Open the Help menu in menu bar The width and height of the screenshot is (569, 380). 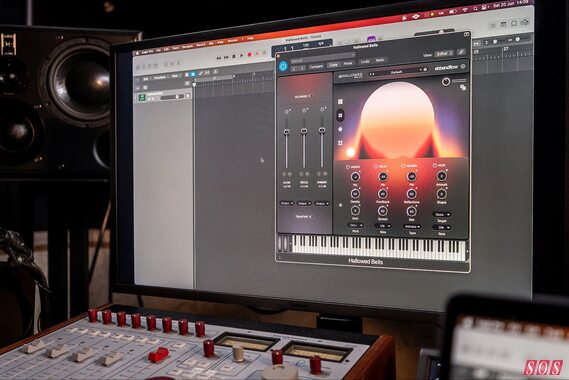250,38
